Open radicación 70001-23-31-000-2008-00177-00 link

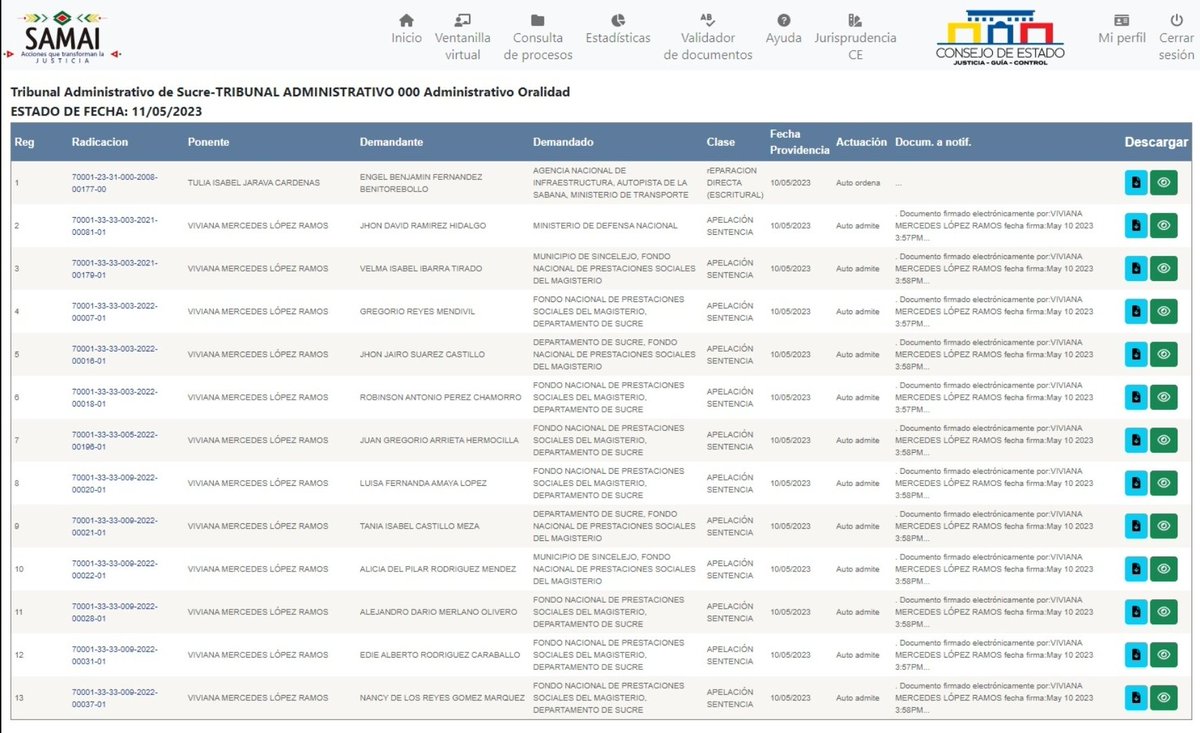[115, 182]
